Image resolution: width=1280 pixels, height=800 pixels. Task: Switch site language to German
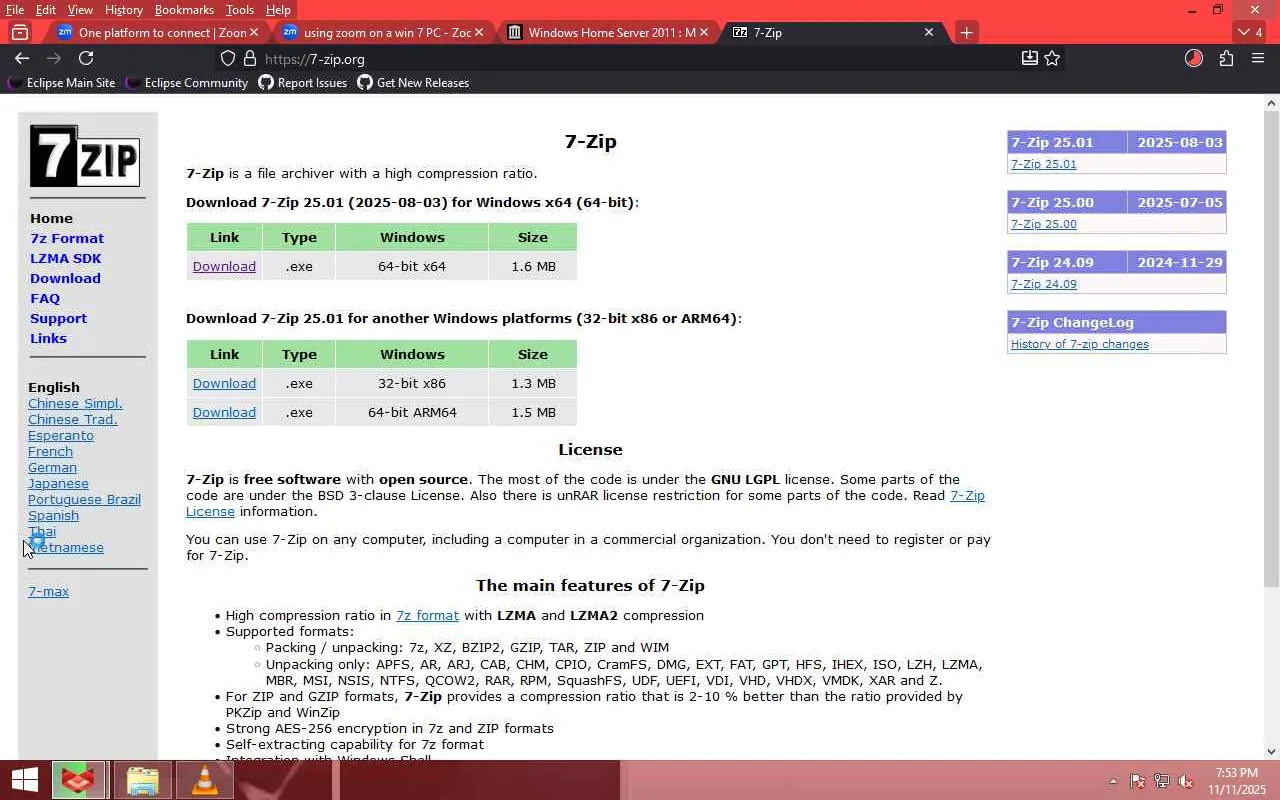[x=52, y=467]
